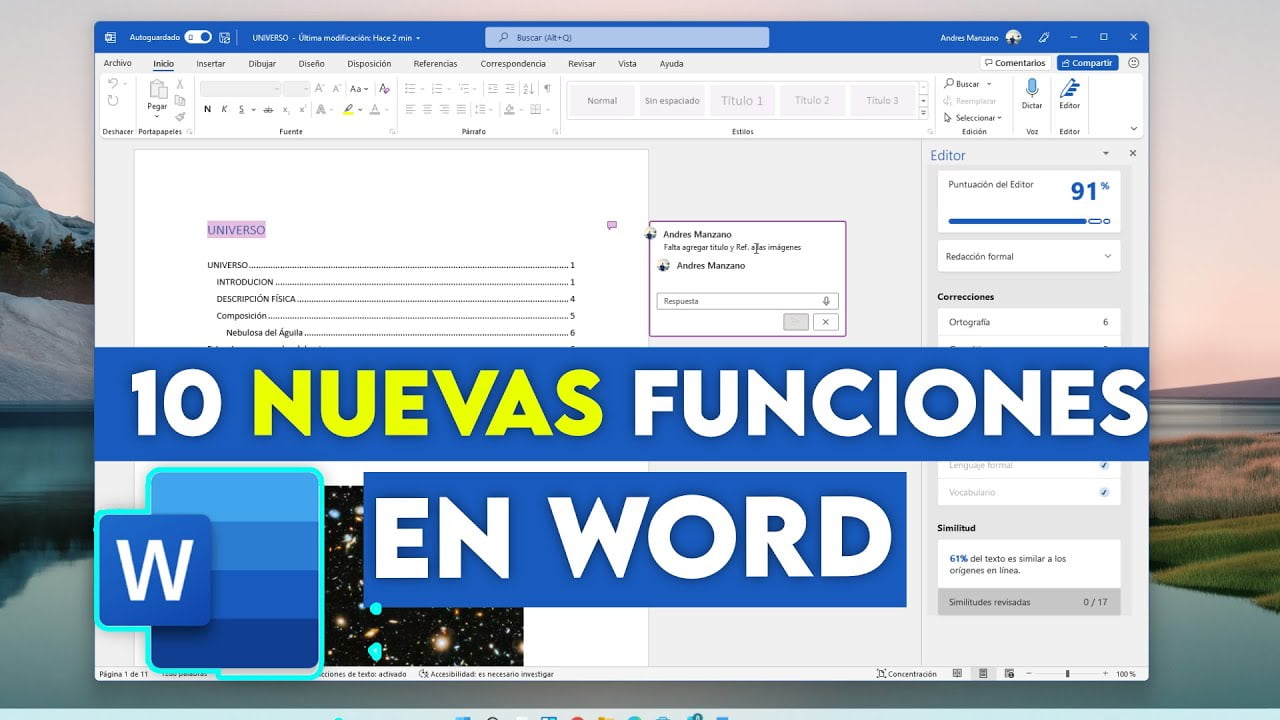Click the comment bubble icon beside UNIVERSO
1280x720 pixels.
click(612, 226)
